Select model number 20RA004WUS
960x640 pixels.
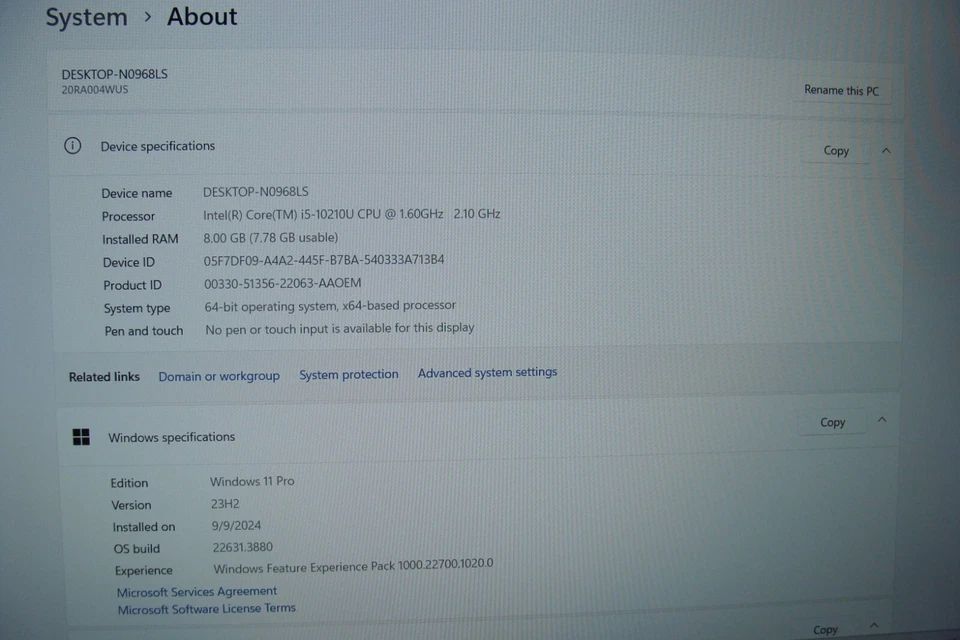95,89
